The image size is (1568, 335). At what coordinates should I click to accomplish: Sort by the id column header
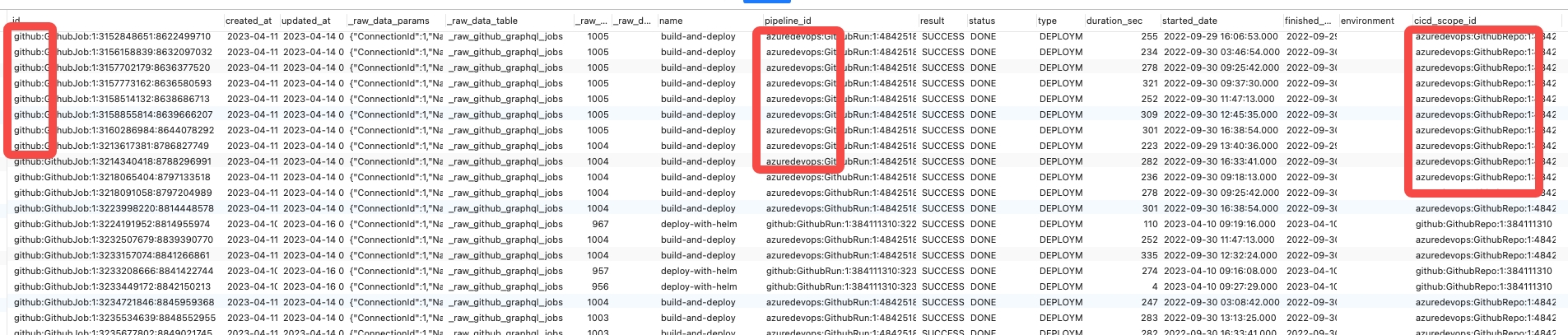[16, 21]
